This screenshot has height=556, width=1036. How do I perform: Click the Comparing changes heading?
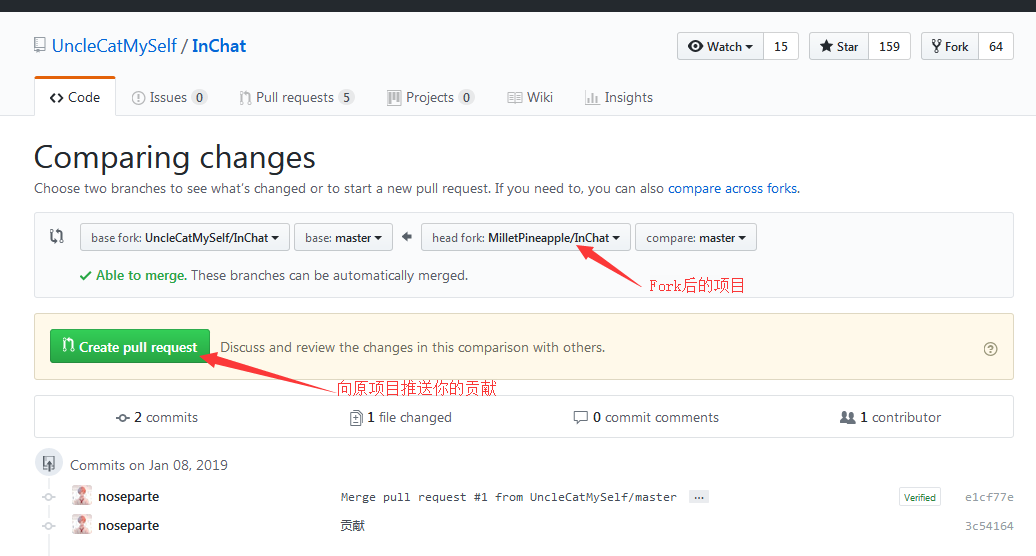click(x=174, y=157)
